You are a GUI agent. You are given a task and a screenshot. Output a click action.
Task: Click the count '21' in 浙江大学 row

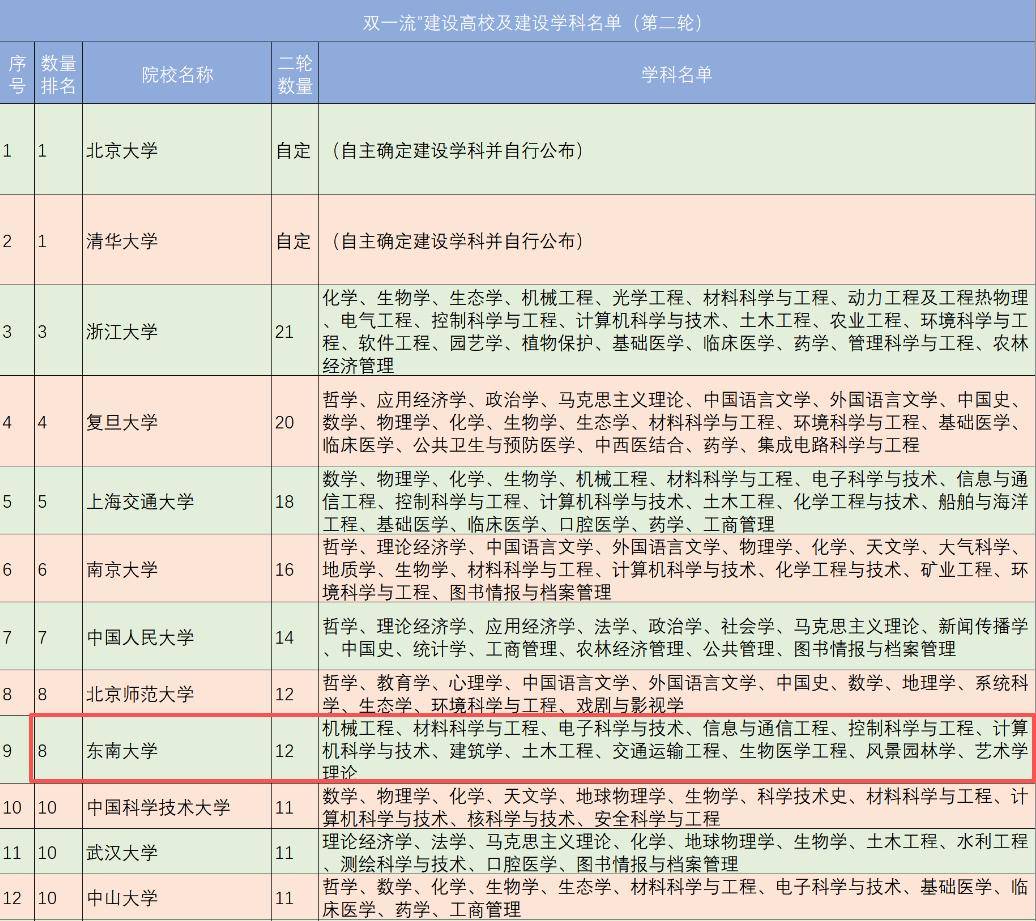pos(286,331)
